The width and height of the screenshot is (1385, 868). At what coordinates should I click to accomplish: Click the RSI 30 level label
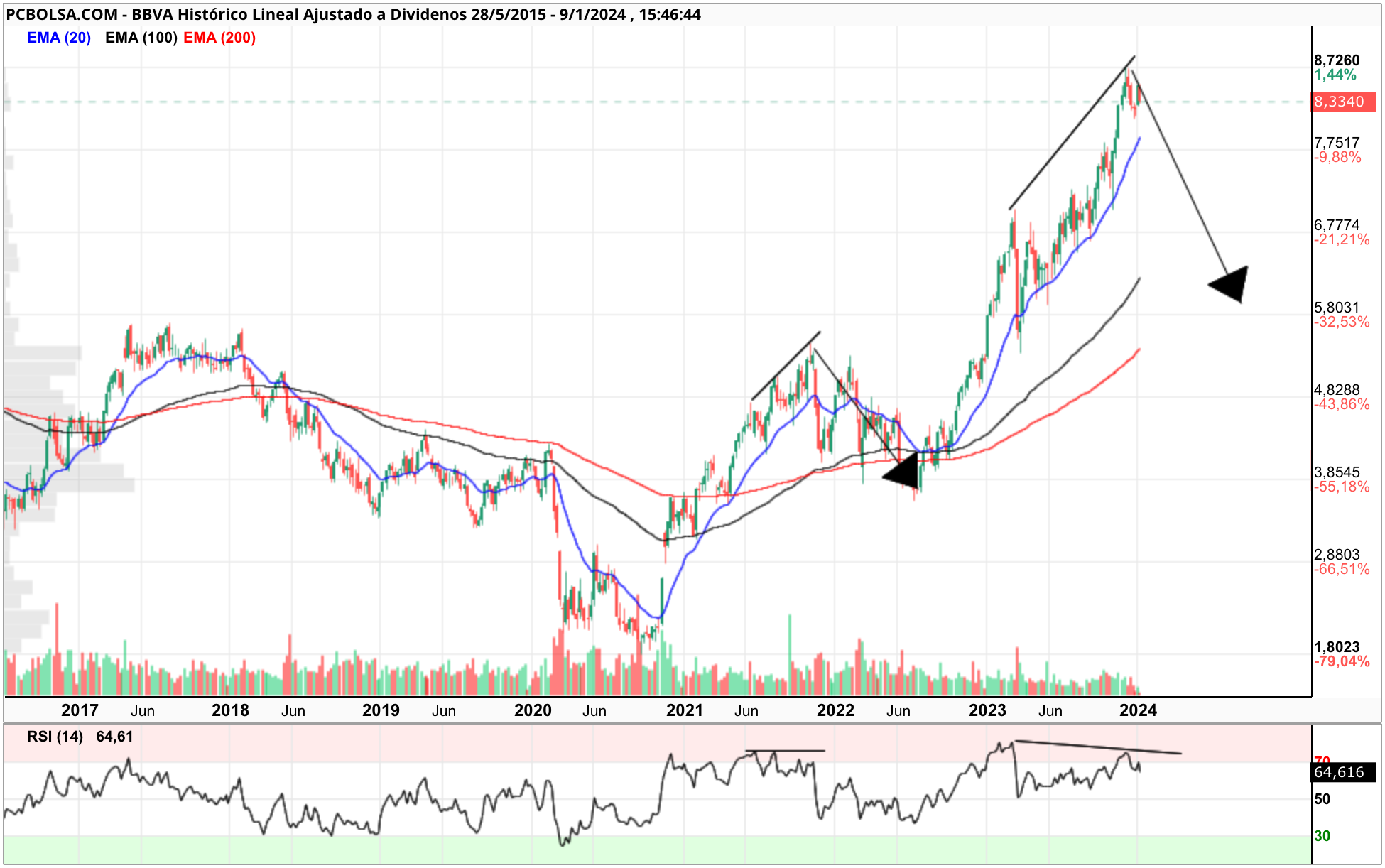(x=1322, y=836)
